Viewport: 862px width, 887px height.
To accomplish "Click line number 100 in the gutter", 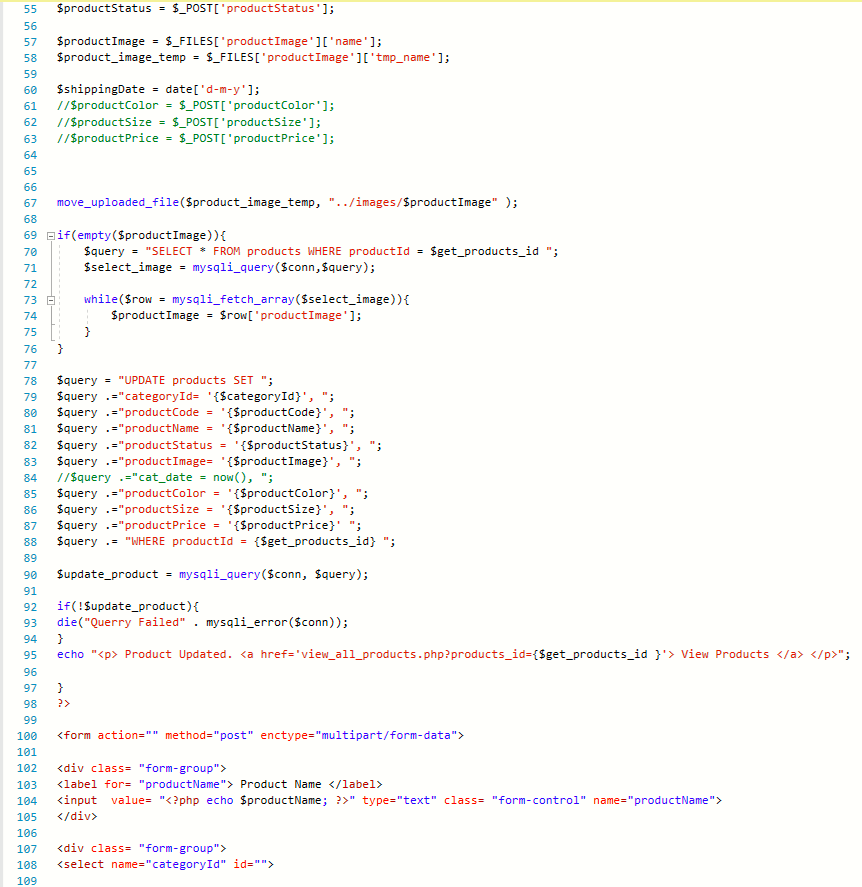I will 27,736.
